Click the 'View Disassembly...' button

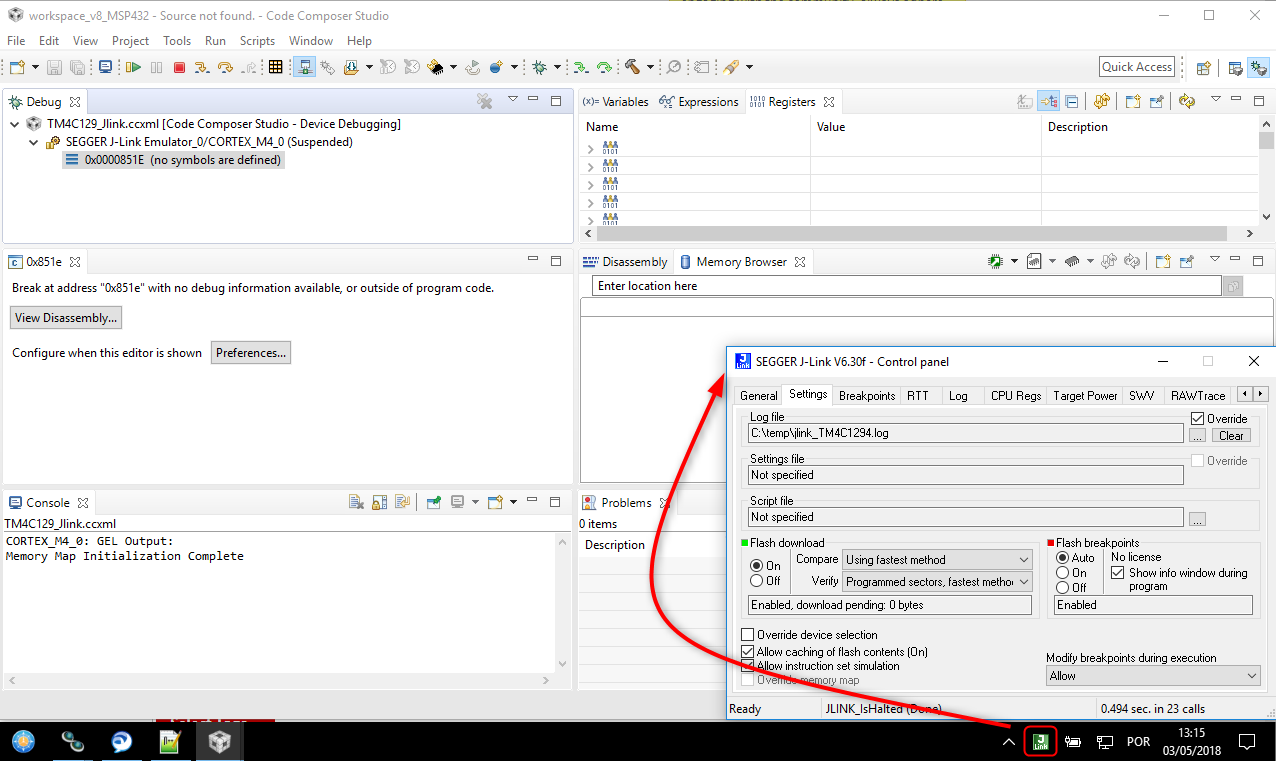[x=65, y=317]
